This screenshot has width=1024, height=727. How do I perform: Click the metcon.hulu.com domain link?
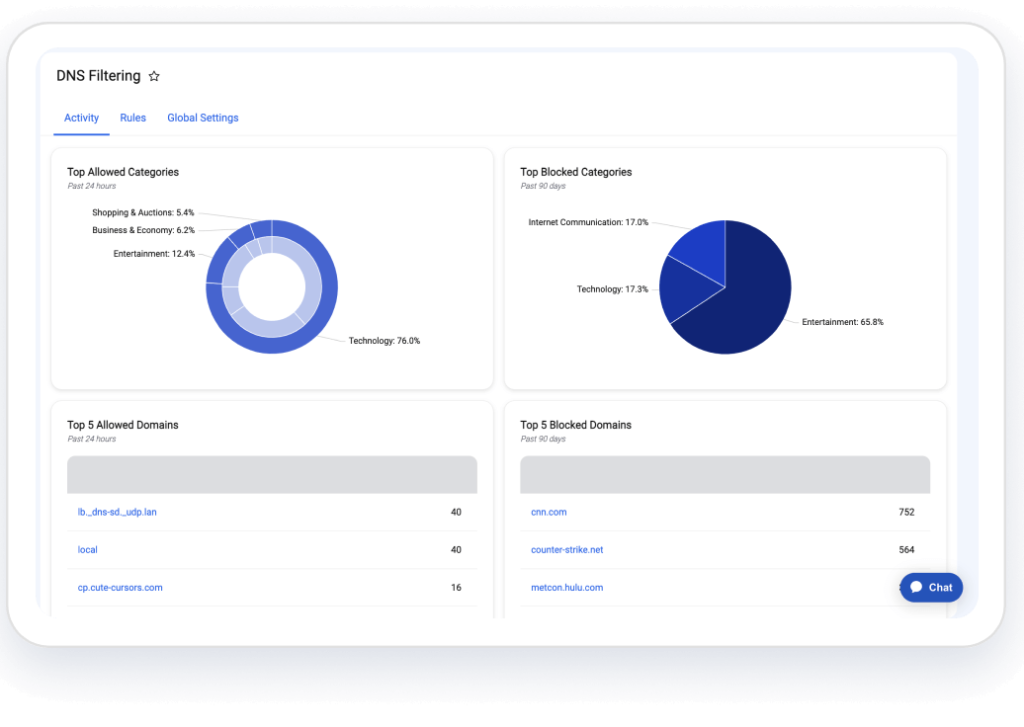click(x=567, y=588)
